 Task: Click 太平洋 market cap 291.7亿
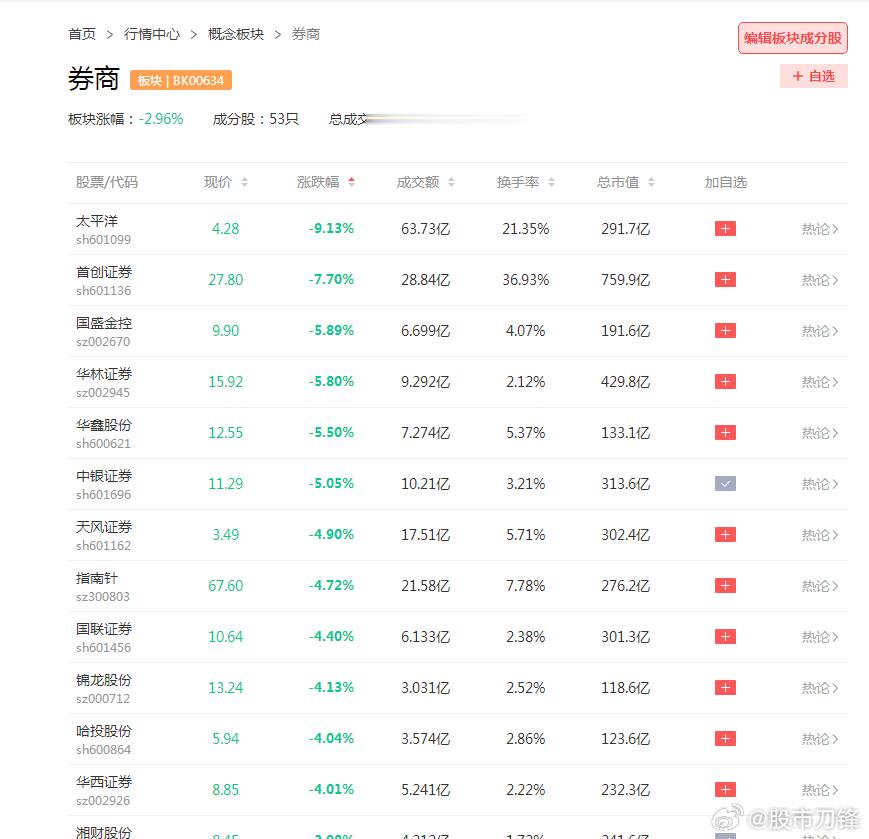pos(625,228)
